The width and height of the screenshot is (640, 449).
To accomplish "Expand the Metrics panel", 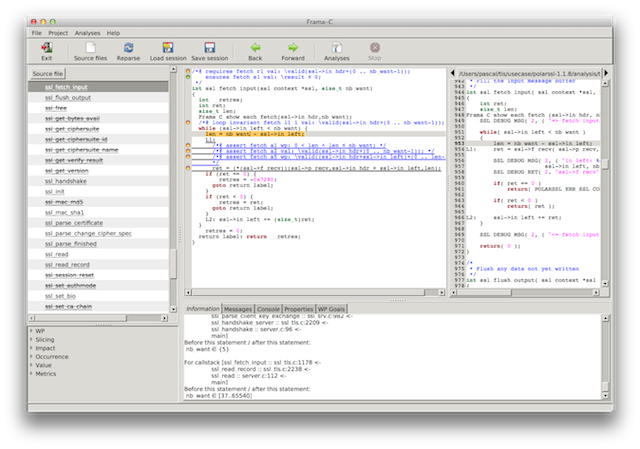I will (x=31, y=373).
